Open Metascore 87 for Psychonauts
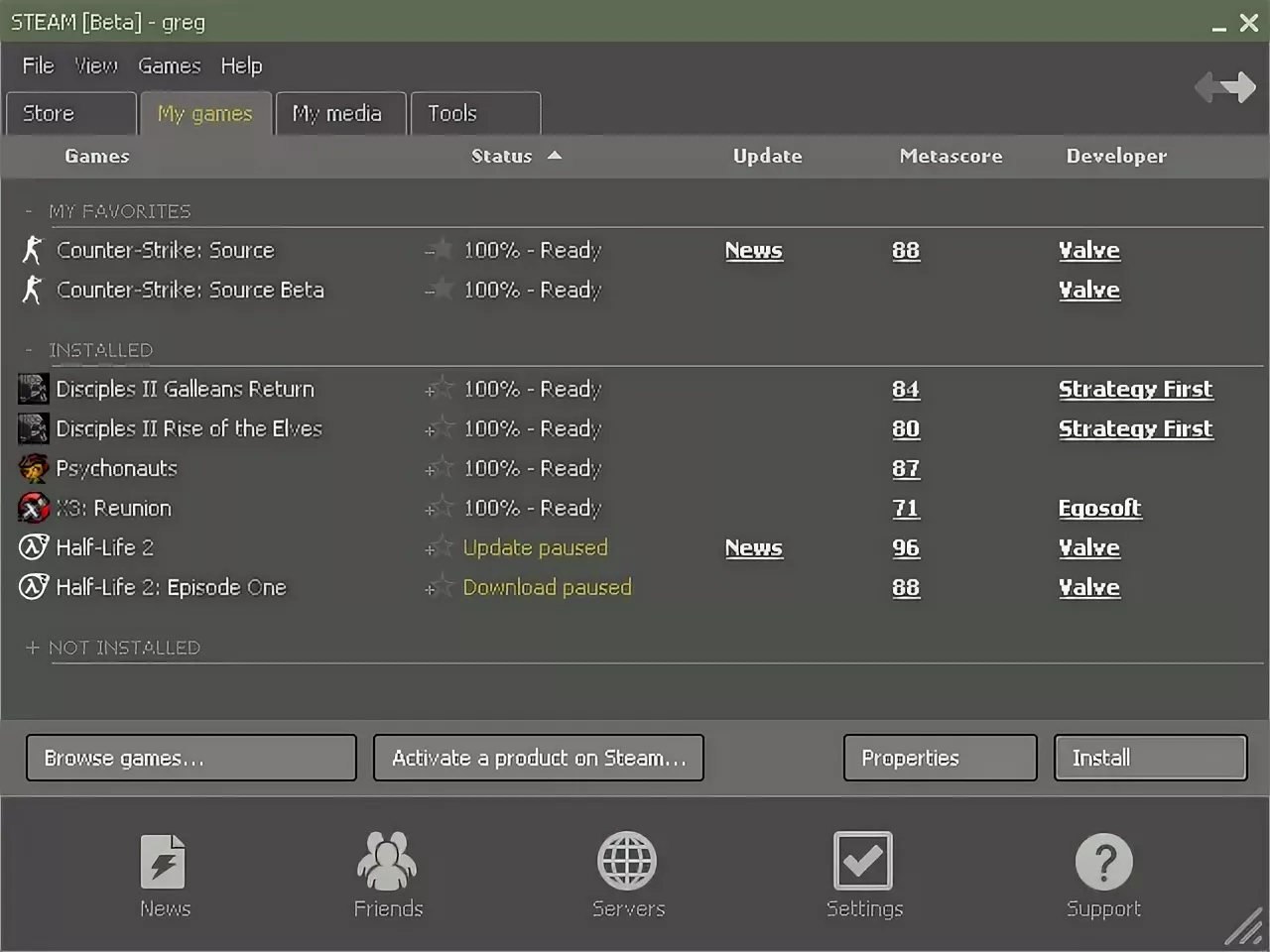Image resolution: width=1270 pixels, height=952 pixels. [905, 468]
